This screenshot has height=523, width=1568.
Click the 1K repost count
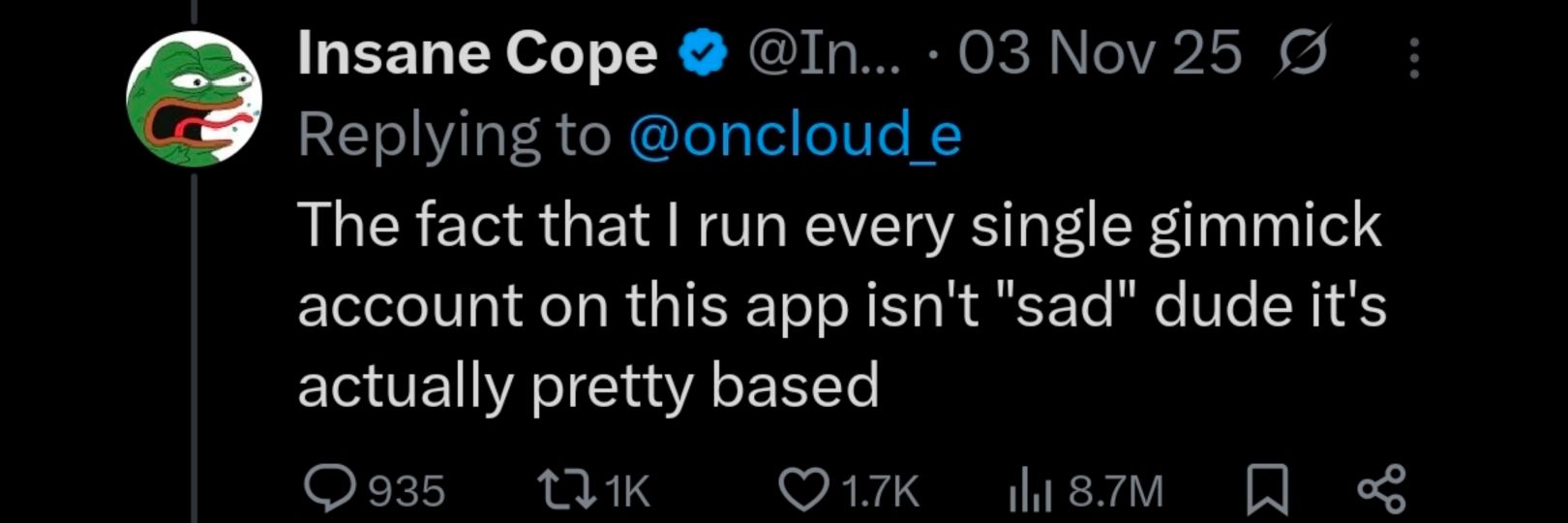(627, 491)
